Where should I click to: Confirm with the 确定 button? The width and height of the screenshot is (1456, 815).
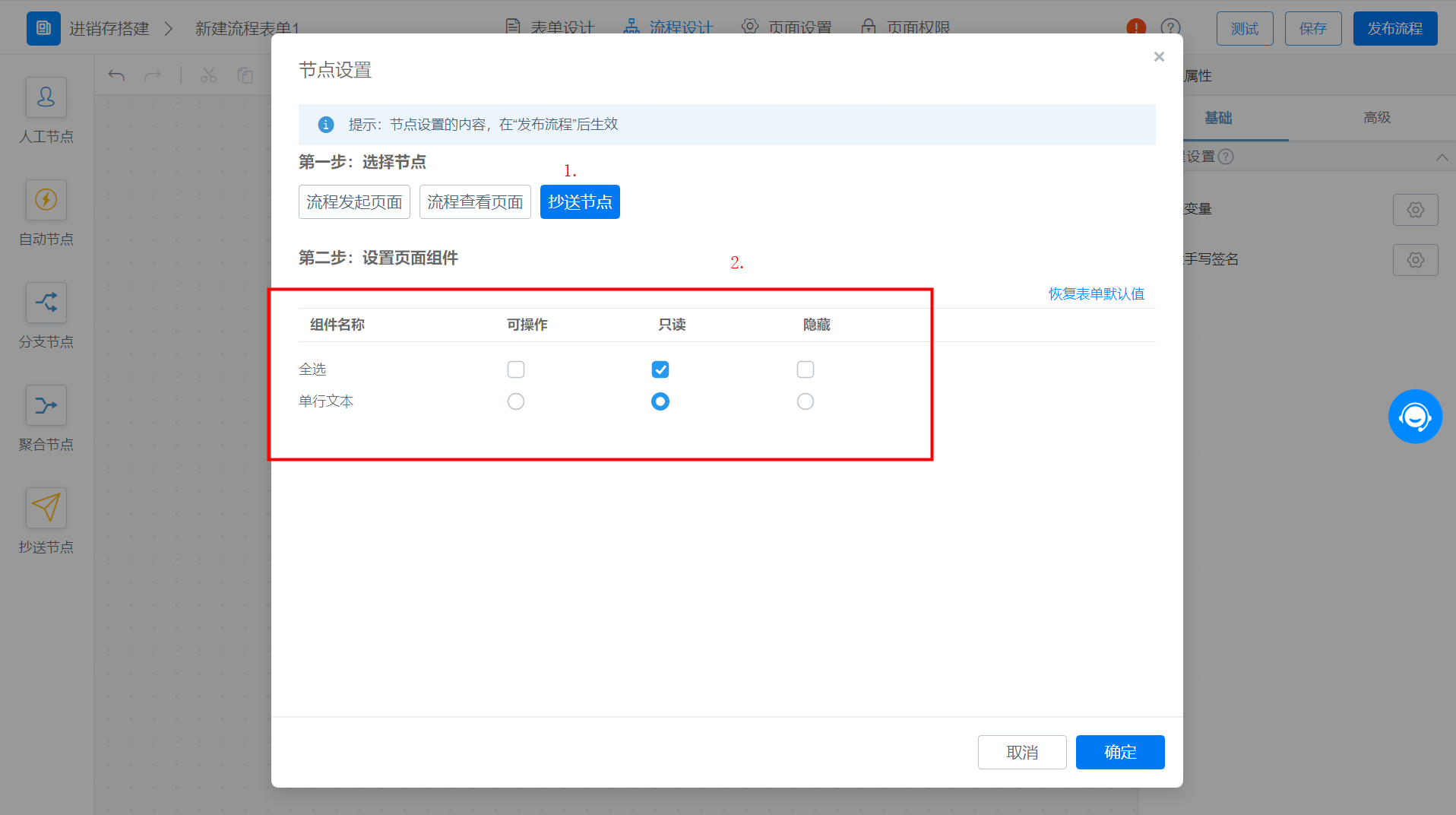click(x=1120, y=752)
